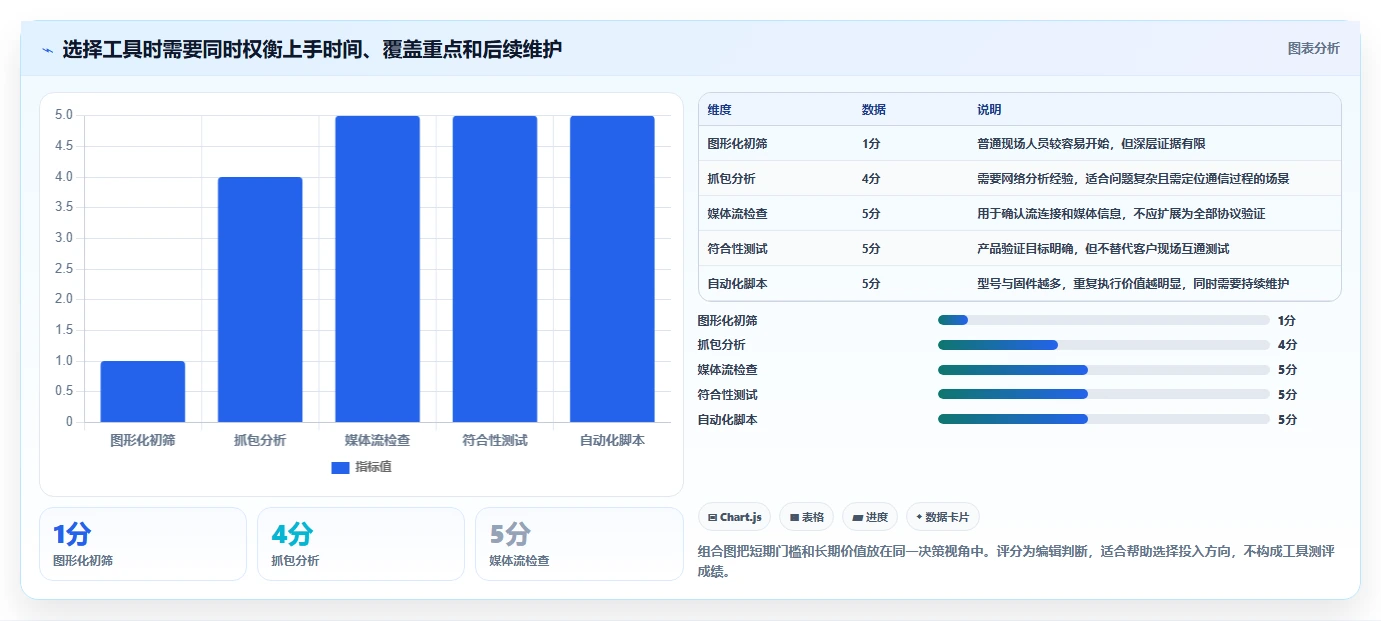The image size is (1381, 621).
Task: Click the 图表分析 label in the header
Action: pyautogui.click(x=1313, y=48)
